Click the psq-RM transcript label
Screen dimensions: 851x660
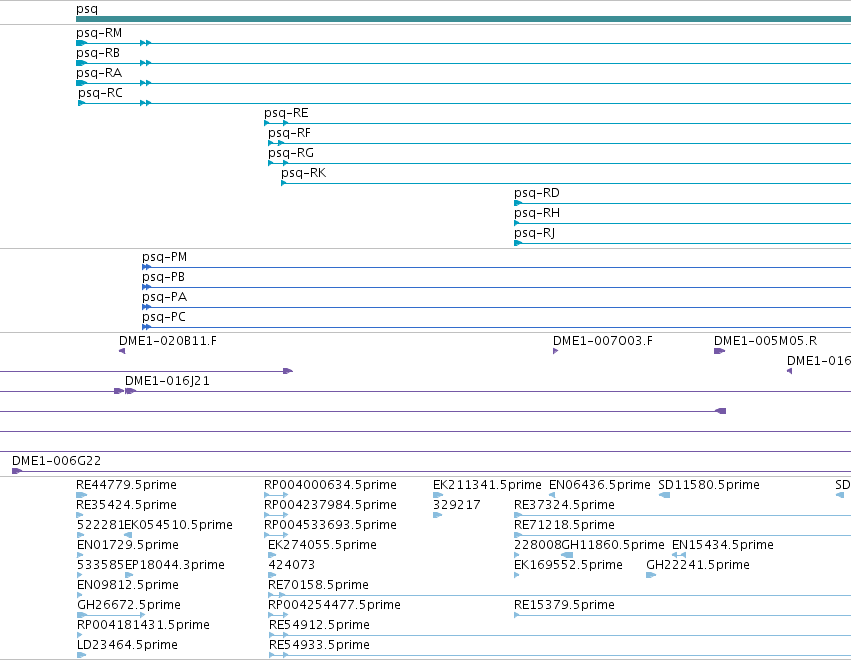click(99, 33)
